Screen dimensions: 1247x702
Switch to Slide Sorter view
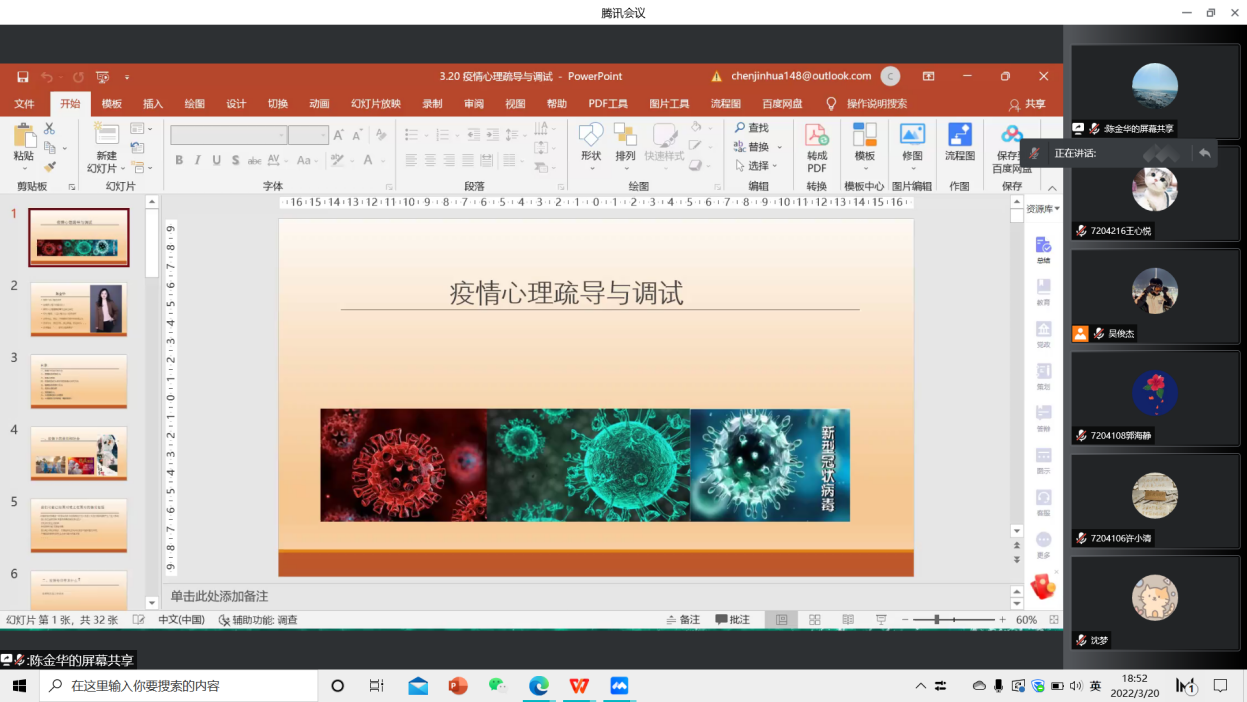click(815, 620)
